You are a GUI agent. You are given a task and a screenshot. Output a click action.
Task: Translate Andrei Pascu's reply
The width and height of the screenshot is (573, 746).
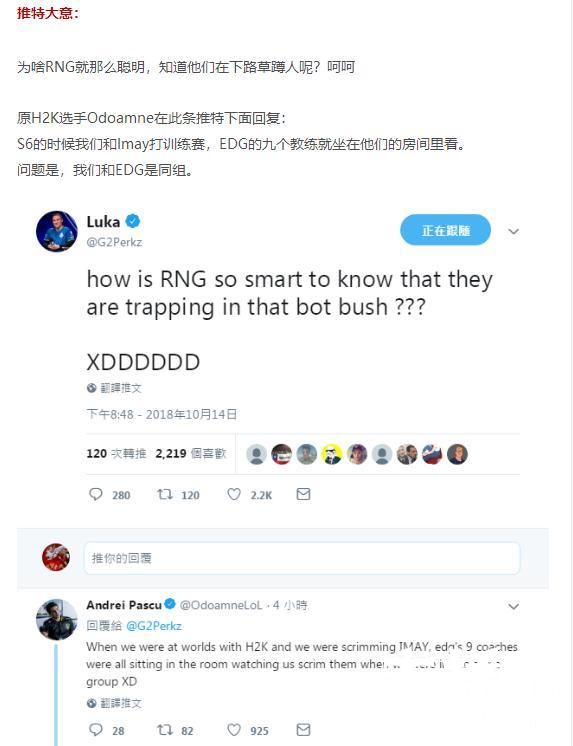point(114,703)
